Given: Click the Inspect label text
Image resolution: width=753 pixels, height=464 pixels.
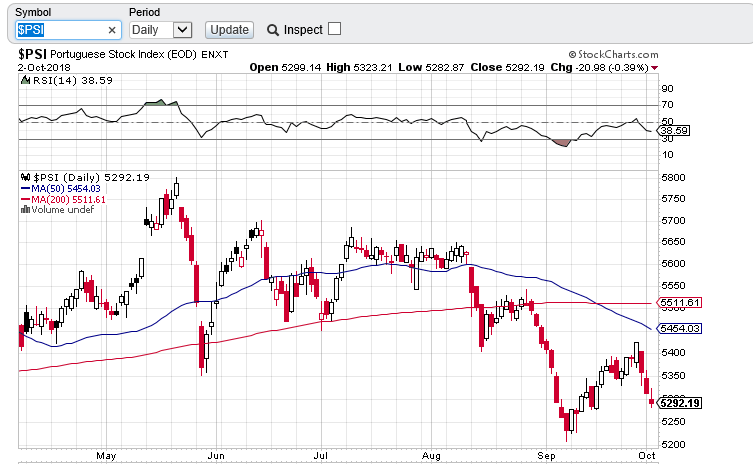Looking at the screenshot, I should (x=303, y=30).
